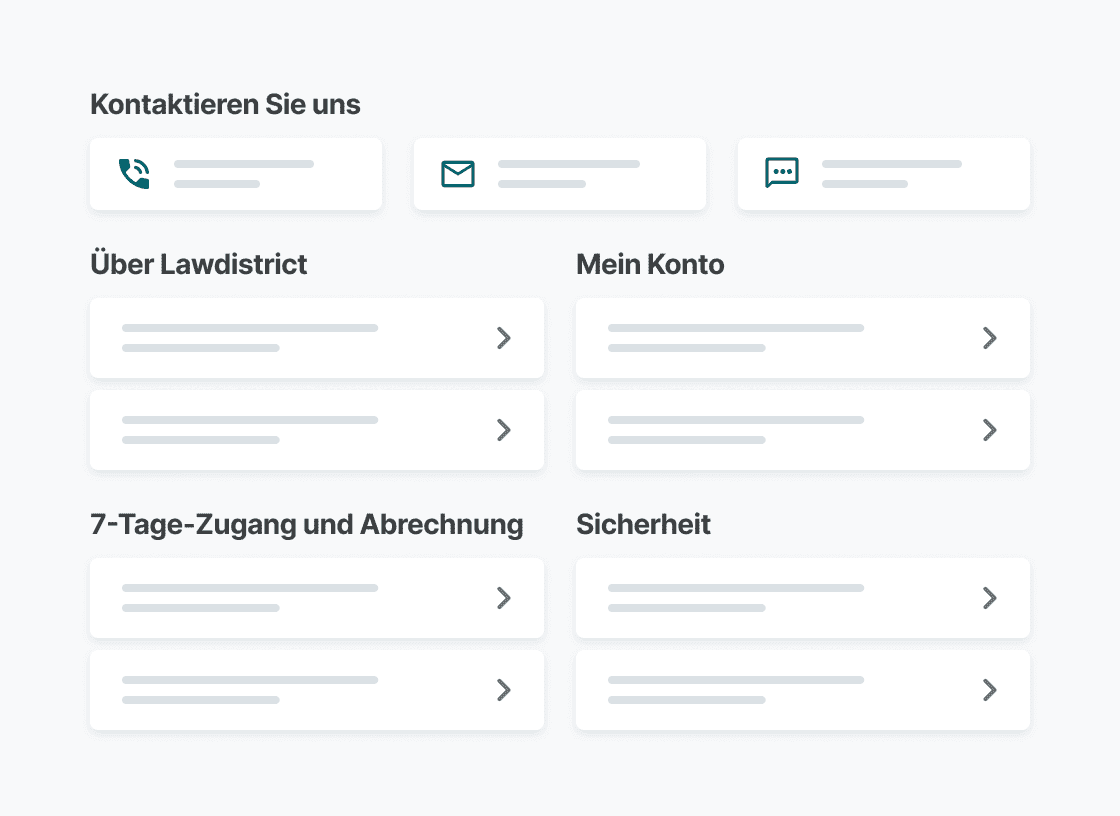Expand second chevron under Mein Konto
The image size is (1120, 816).
pyautogui.click(x=989, y=430)
